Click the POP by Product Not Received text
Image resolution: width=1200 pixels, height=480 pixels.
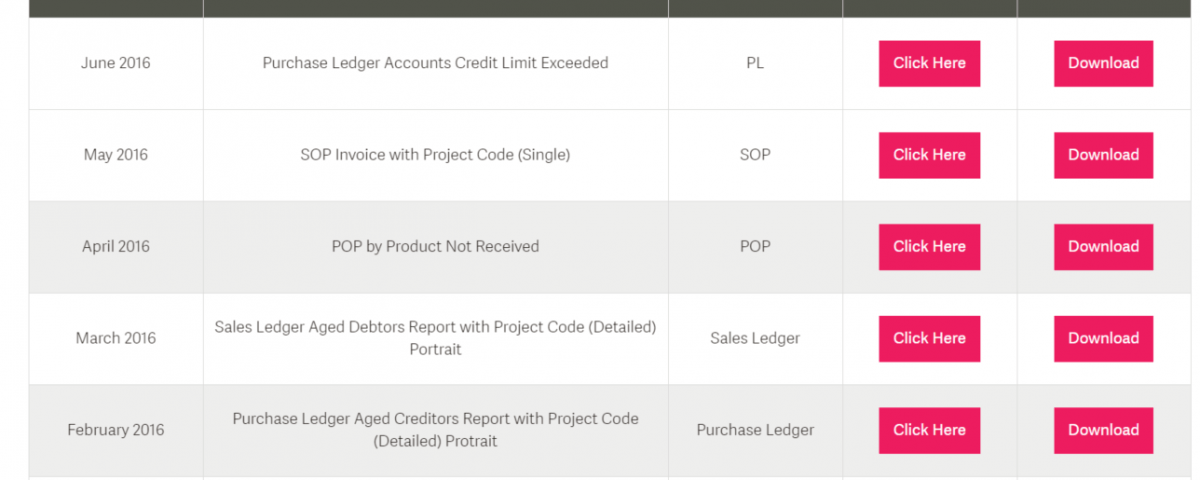(435, 247)
